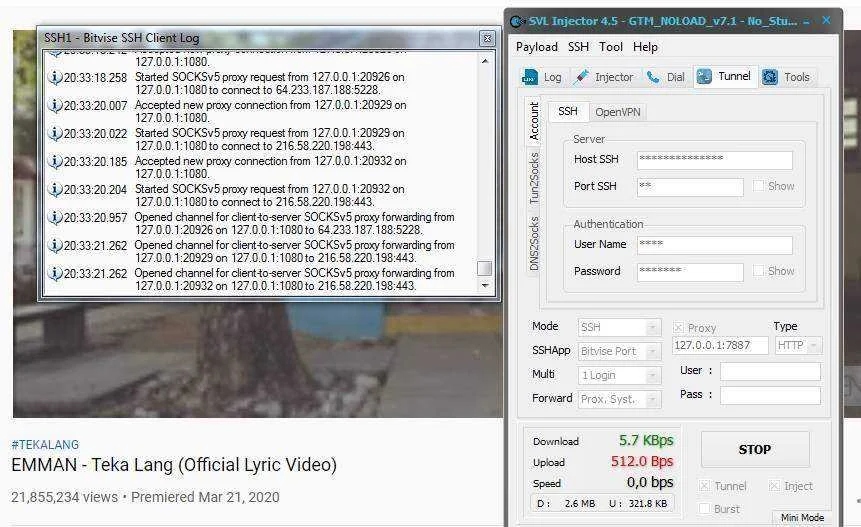Screen dimensions: 861x527
Task: Click the uploaded total 321.8 KB
Action: pos(648,503)
